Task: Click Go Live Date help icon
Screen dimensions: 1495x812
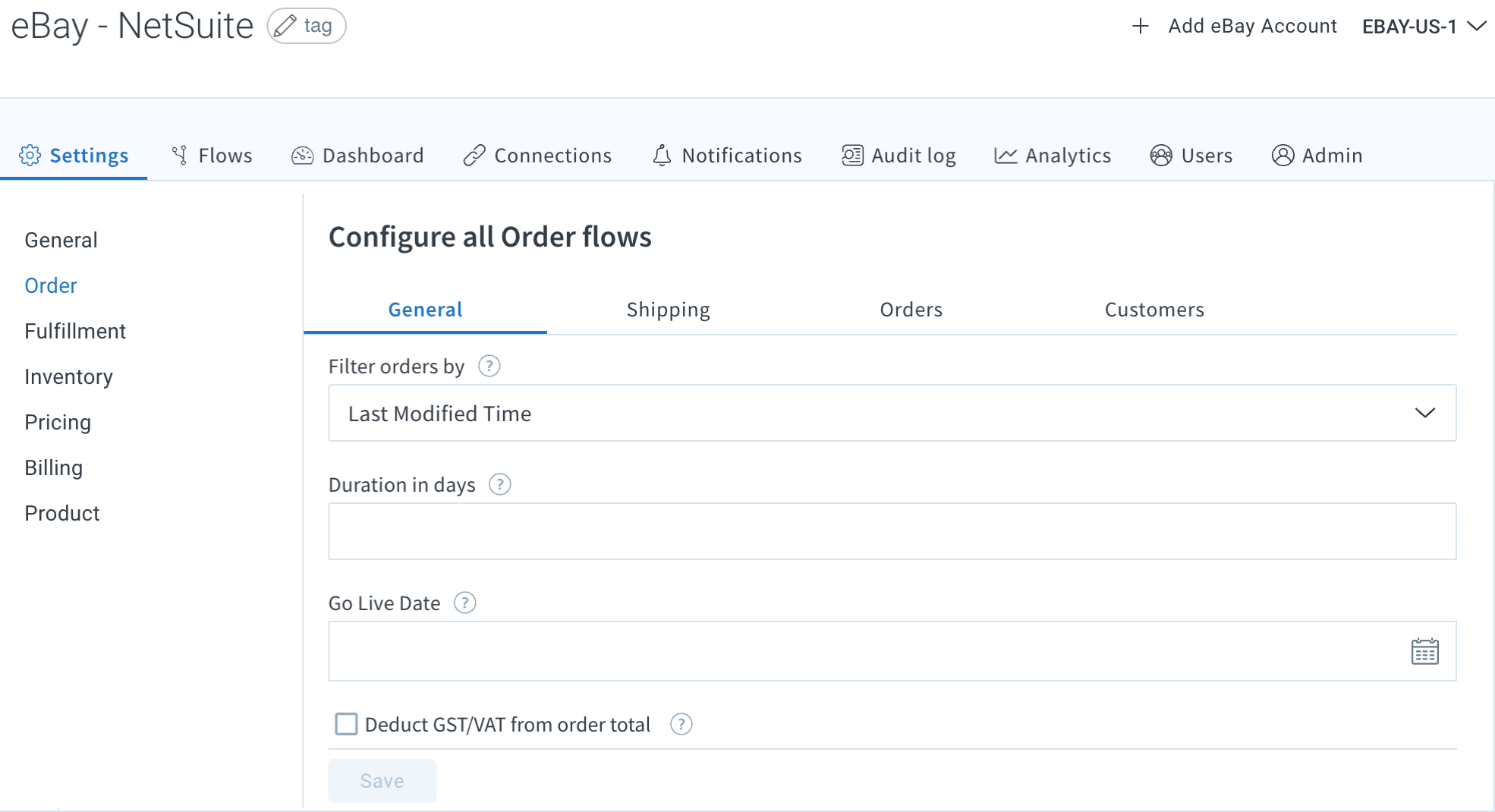Action: [x=464, y=603]
